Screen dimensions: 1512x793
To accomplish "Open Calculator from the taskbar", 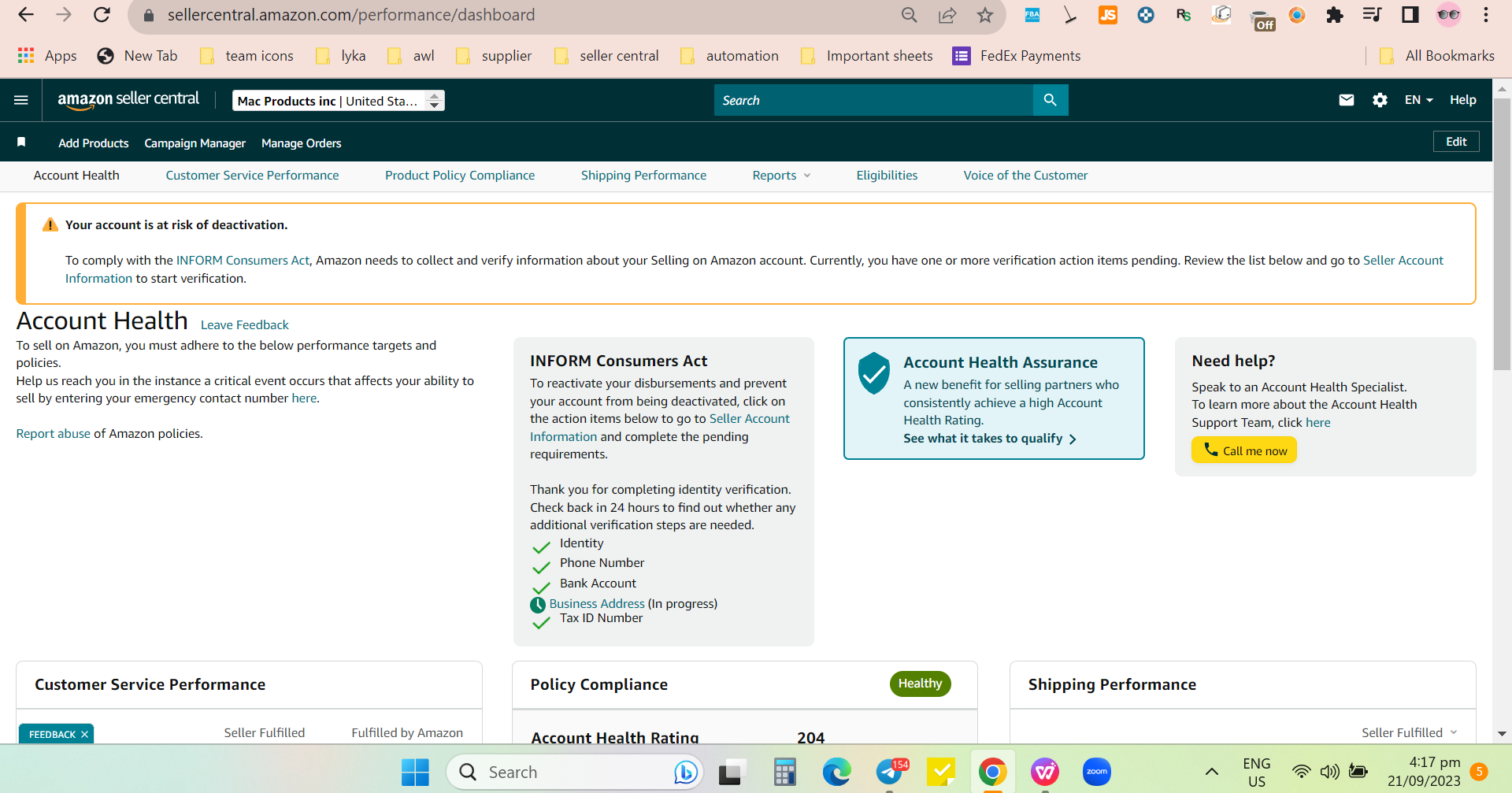I will tap(784, 773).
